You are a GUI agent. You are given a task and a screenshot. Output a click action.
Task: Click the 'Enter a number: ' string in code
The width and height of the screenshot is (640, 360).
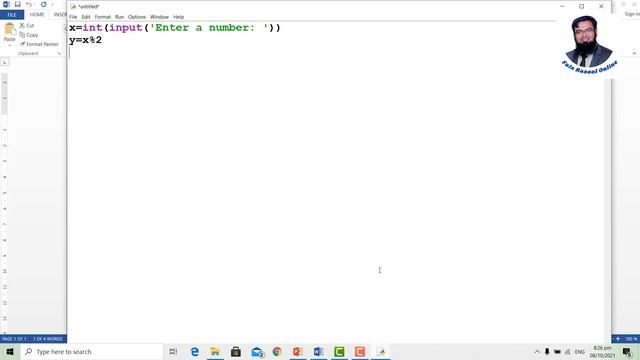click(x=209, y=28)
